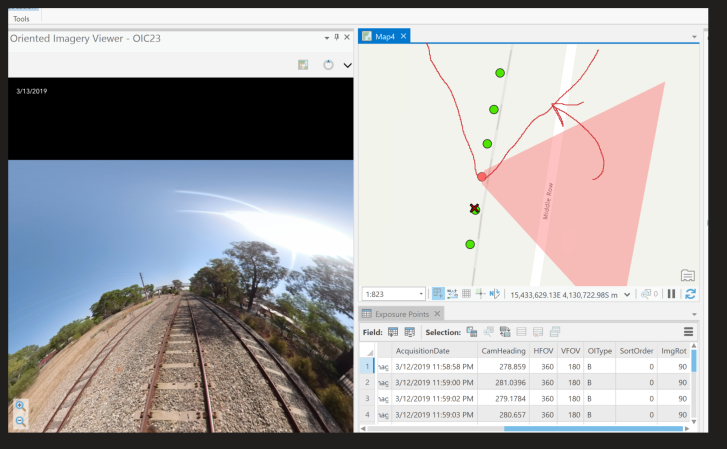Select table row 1 header
Image resolution: width=727 pixels, height=449 pixels.
pos(367,366)
